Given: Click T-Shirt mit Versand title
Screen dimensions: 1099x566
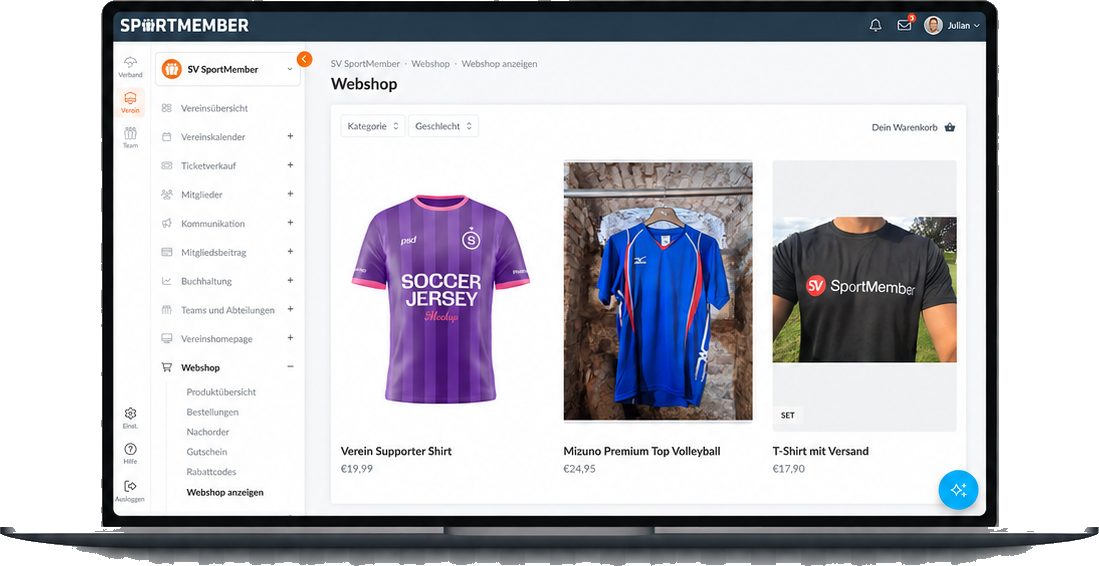Looking at the screenshot, I should (820, 451).
